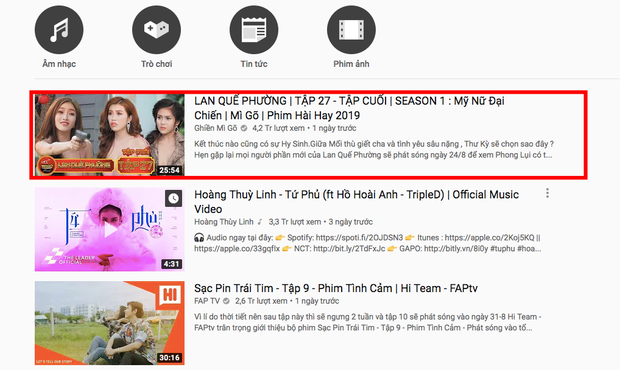Open the Tin tức news category icon
Viewport: 620px width, 370px height.
click(x=254, y=30)
